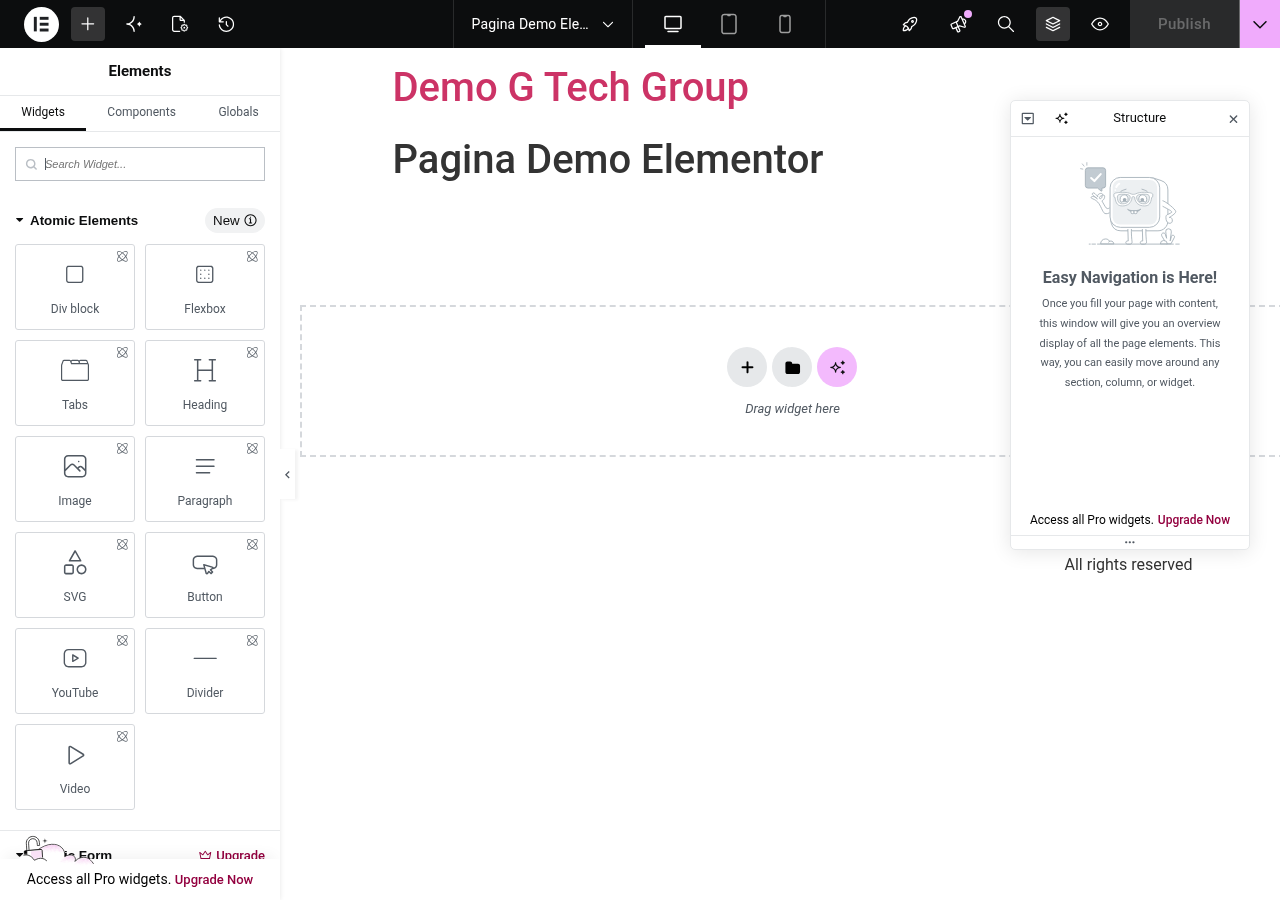1280x900 pixels.
Task: Open the template library folder button
Action: pos(792,367)
